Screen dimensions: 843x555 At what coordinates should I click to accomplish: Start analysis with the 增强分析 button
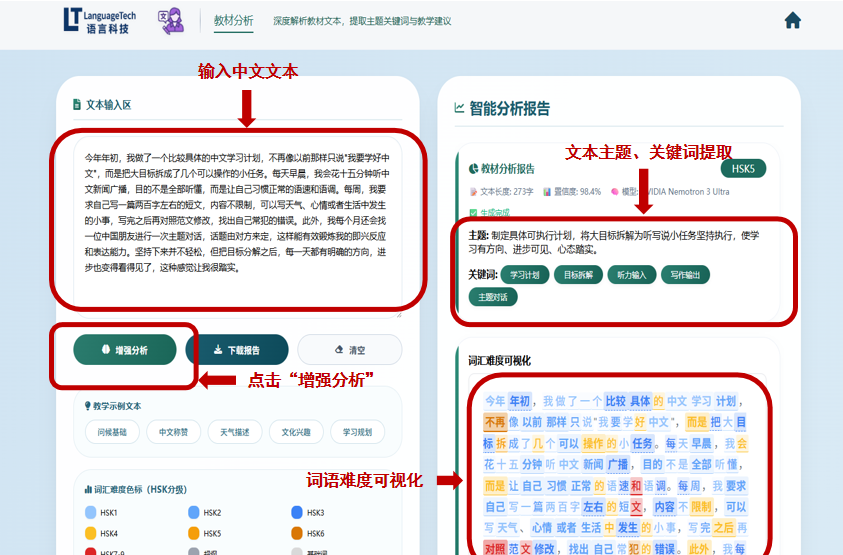point(125,350)
